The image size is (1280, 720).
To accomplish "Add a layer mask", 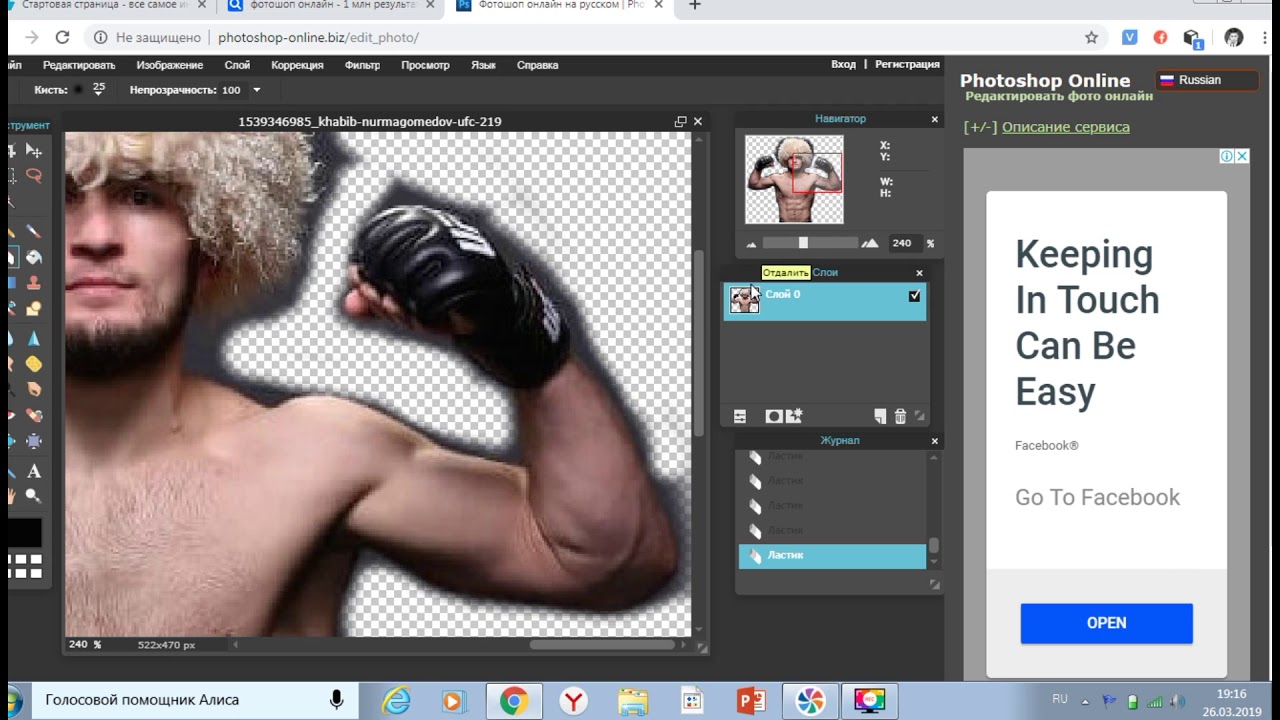I will point(773,416).
